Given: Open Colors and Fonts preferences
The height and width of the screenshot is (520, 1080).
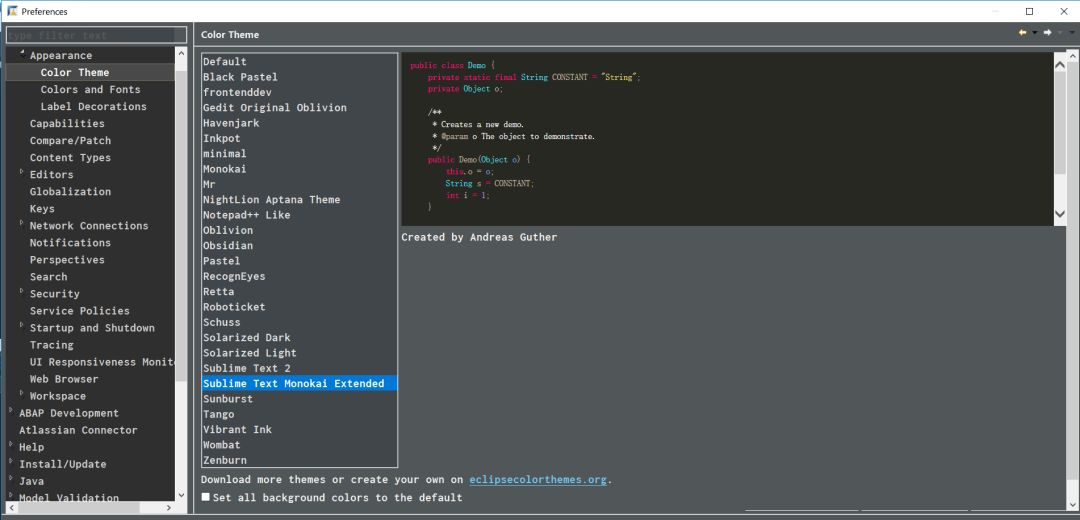Looking at the screenshot, I should tap(90, 90).
